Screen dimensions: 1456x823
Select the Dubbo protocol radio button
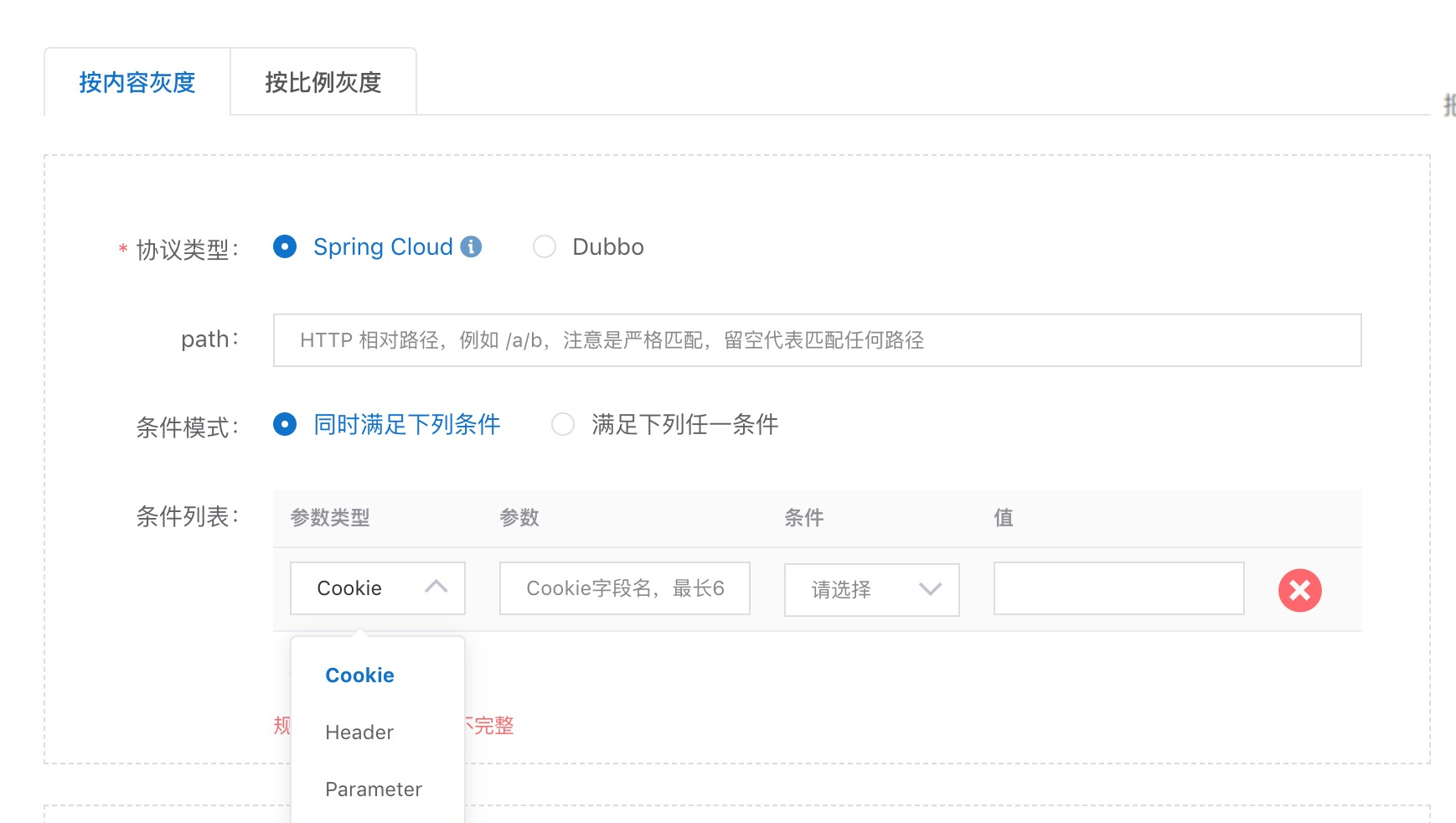[x=545, y=246]
